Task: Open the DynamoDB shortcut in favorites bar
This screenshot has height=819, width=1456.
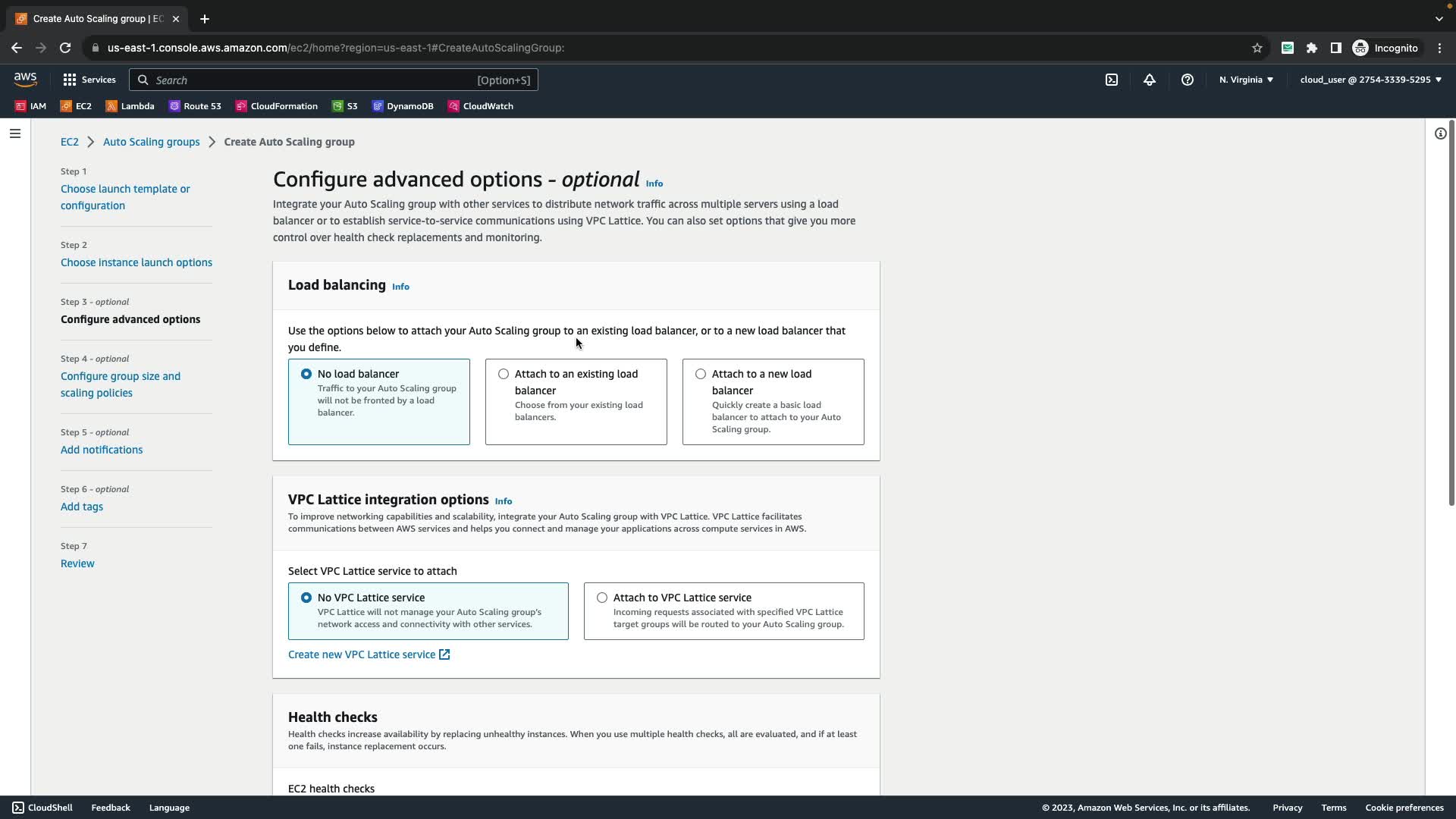Action: click(x=403, y=106)
